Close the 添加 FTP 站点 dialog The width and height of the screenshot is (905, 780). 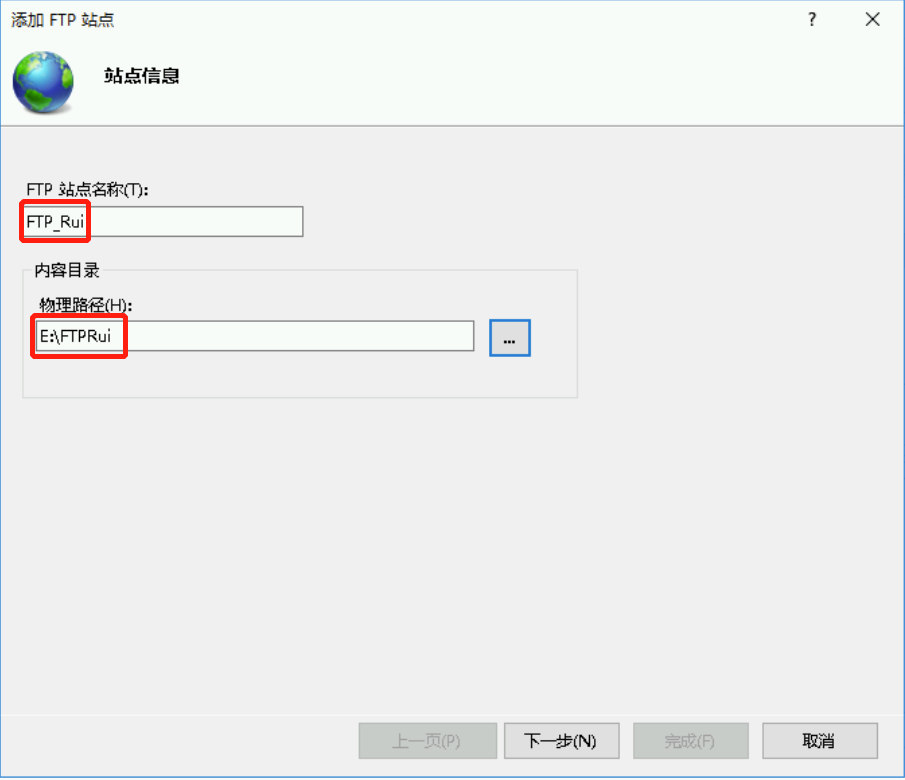pos(872,19)
